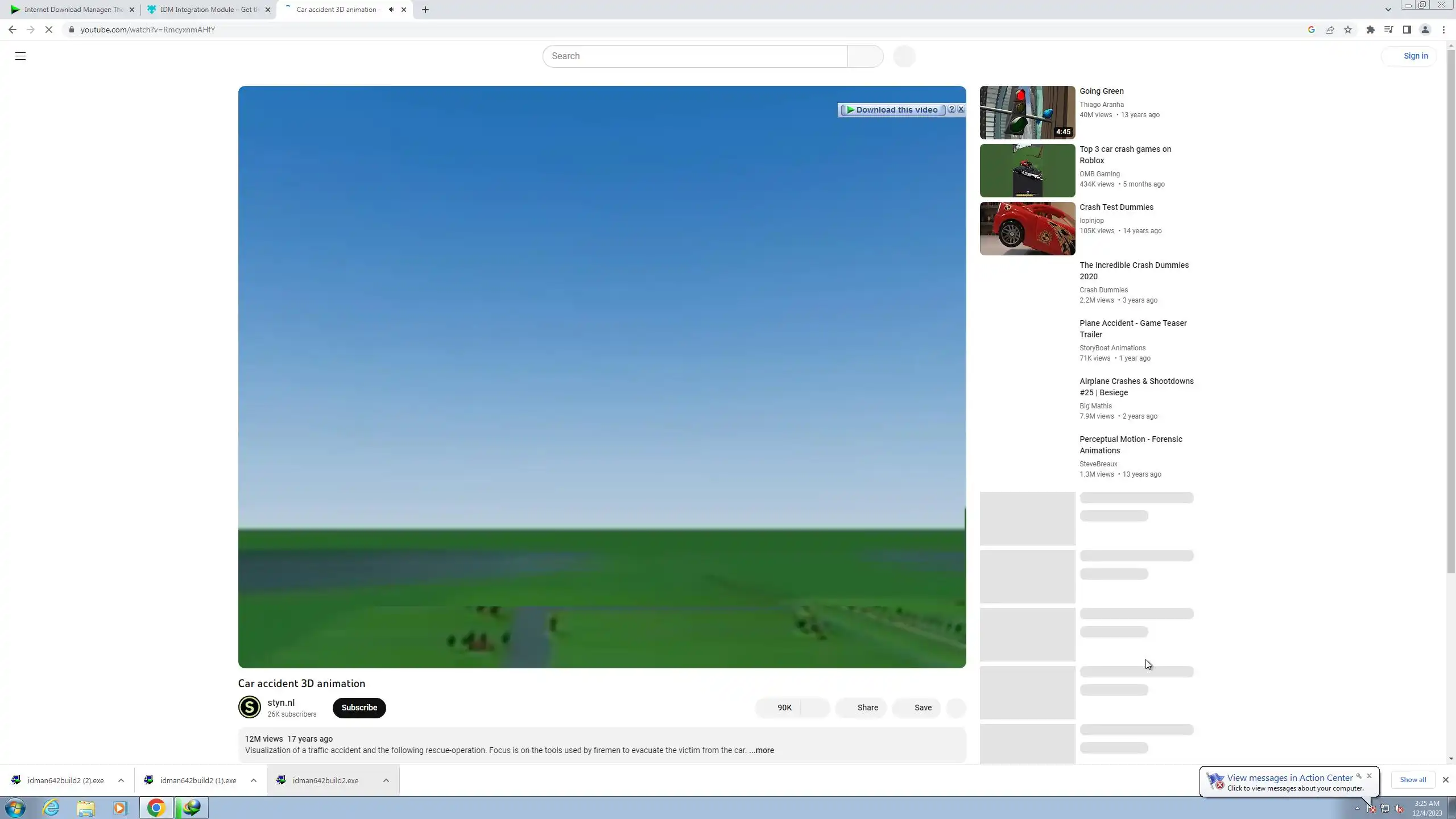Image resolution: width=1456 pixels, height=819 pixels.
Task: Open IDM download panel help icon
Action: 951,109
